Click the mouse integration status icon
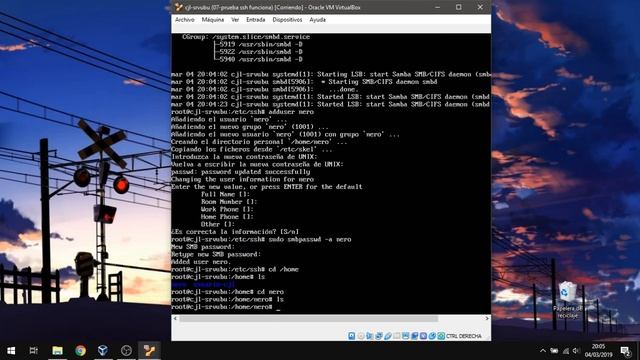 [x=432, y=336]
